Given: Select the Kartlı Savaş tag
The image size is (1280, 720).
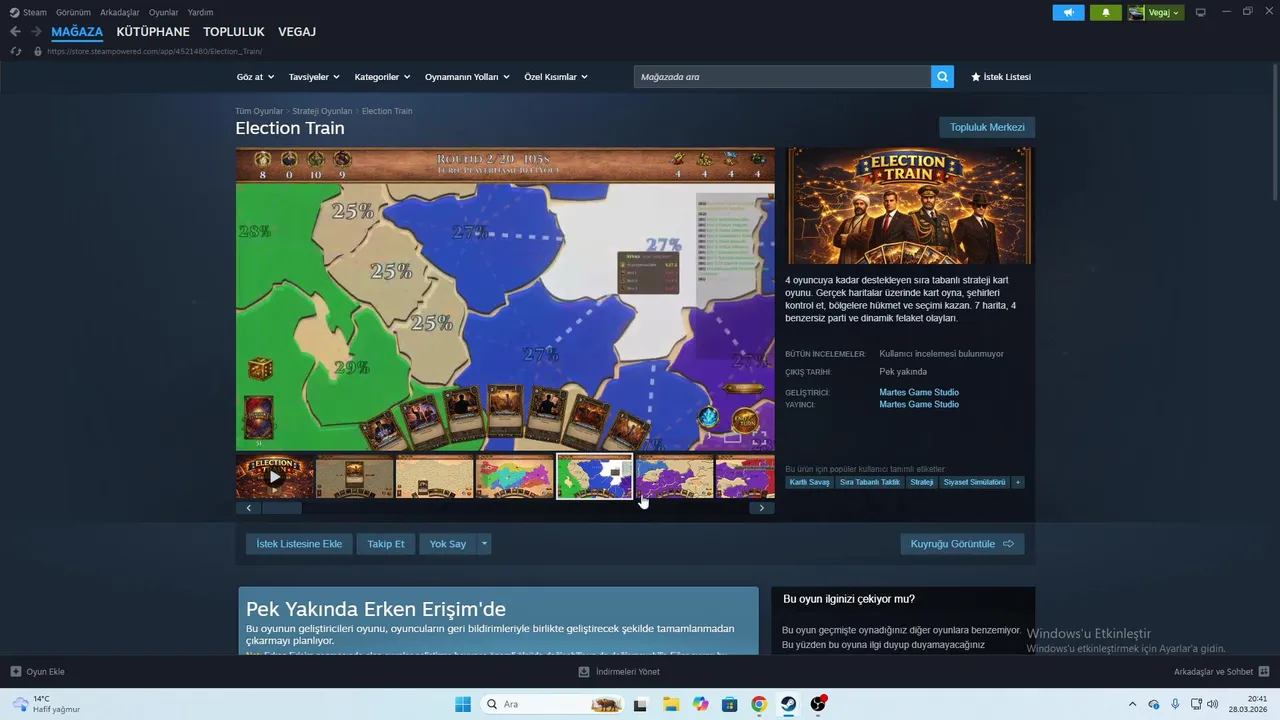Looking at the screenshot, I should 809,482.
